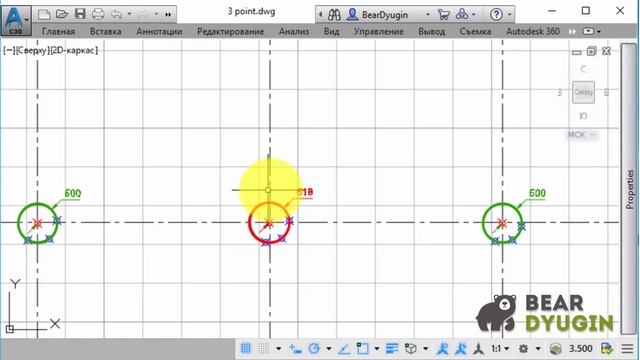
Task: Open the Help dropdown arrow
Action: coord(509,15)
